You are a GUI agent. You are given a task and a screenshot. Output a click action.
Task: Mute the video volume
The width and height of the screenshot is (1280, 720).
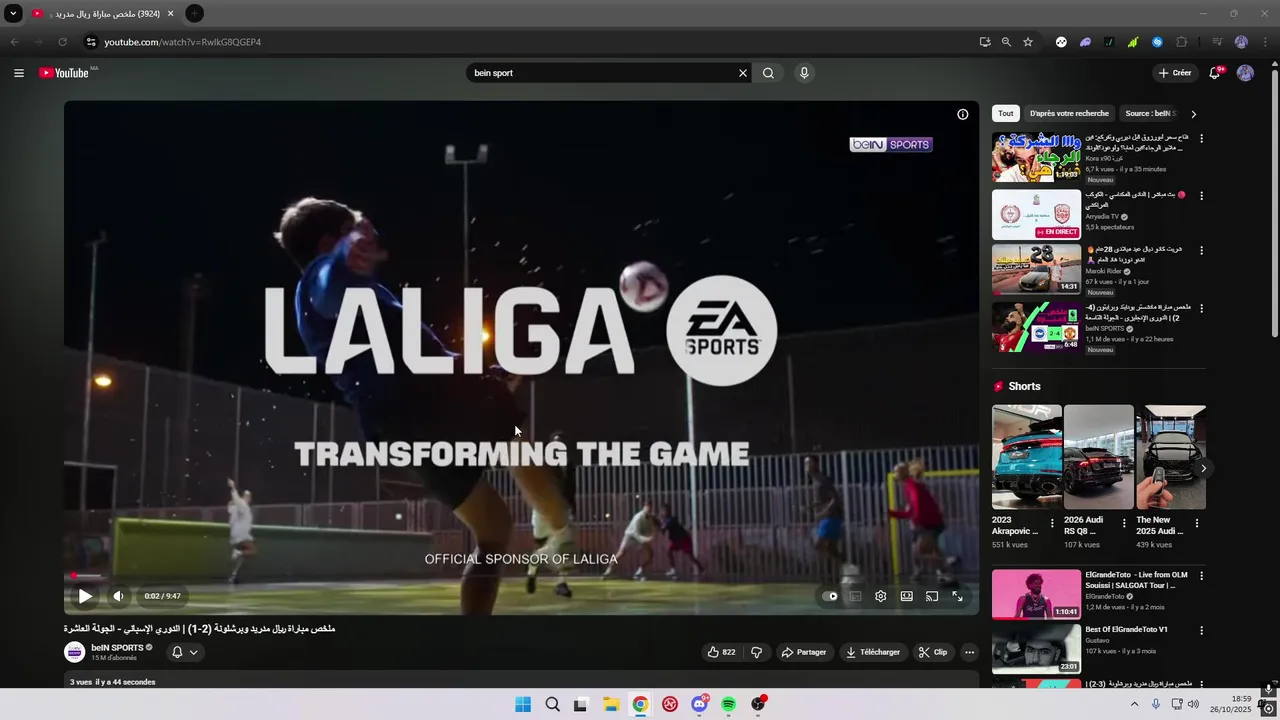click(x=118, y=596)
